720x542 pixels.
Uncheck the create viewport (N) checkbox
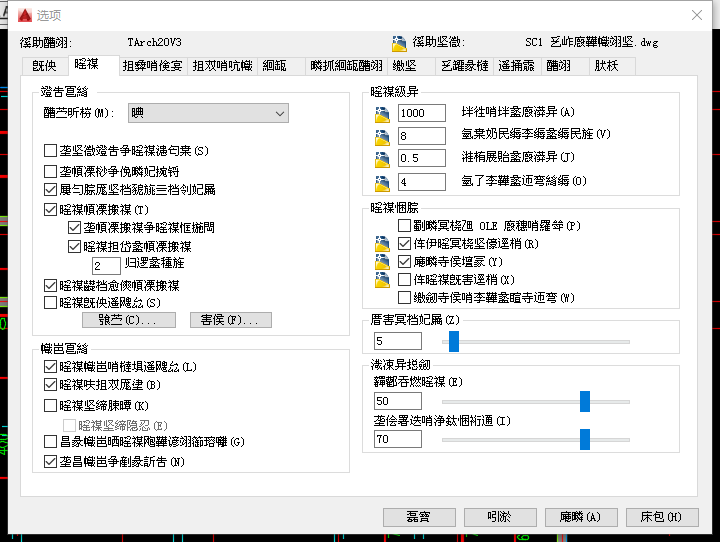50,462
